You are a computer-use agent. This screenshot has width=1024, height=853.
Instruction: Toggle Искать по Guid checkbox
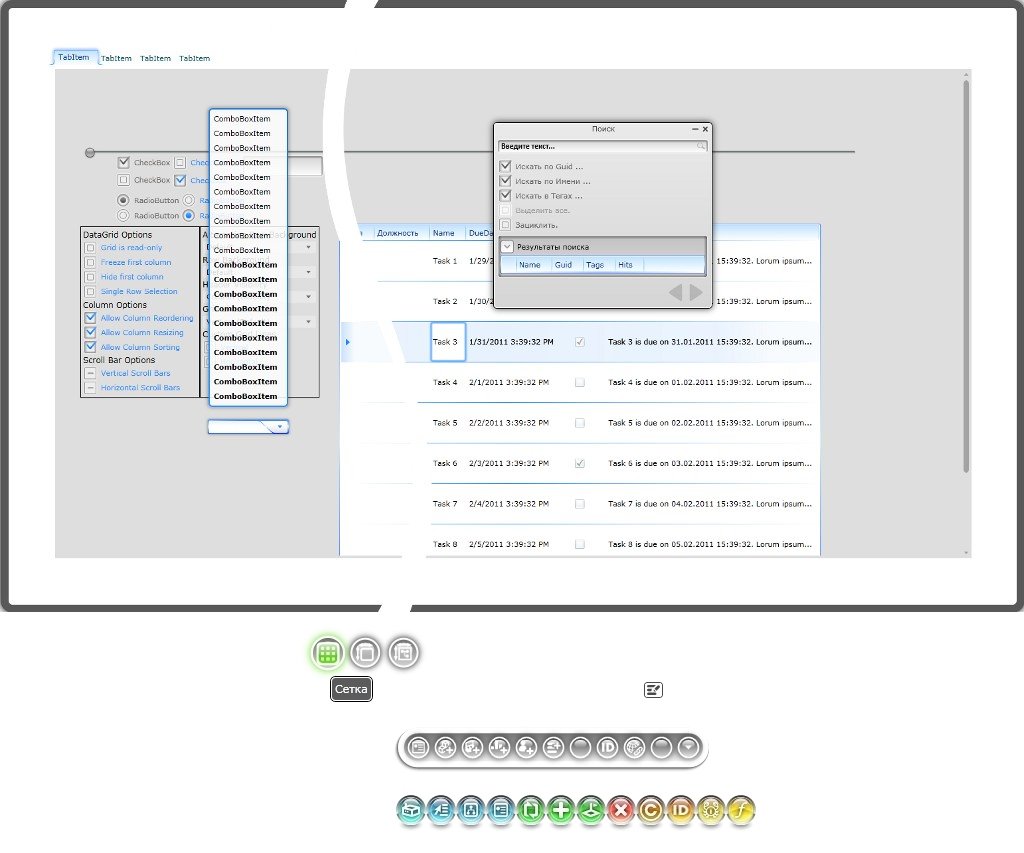(x=505, y=166)
